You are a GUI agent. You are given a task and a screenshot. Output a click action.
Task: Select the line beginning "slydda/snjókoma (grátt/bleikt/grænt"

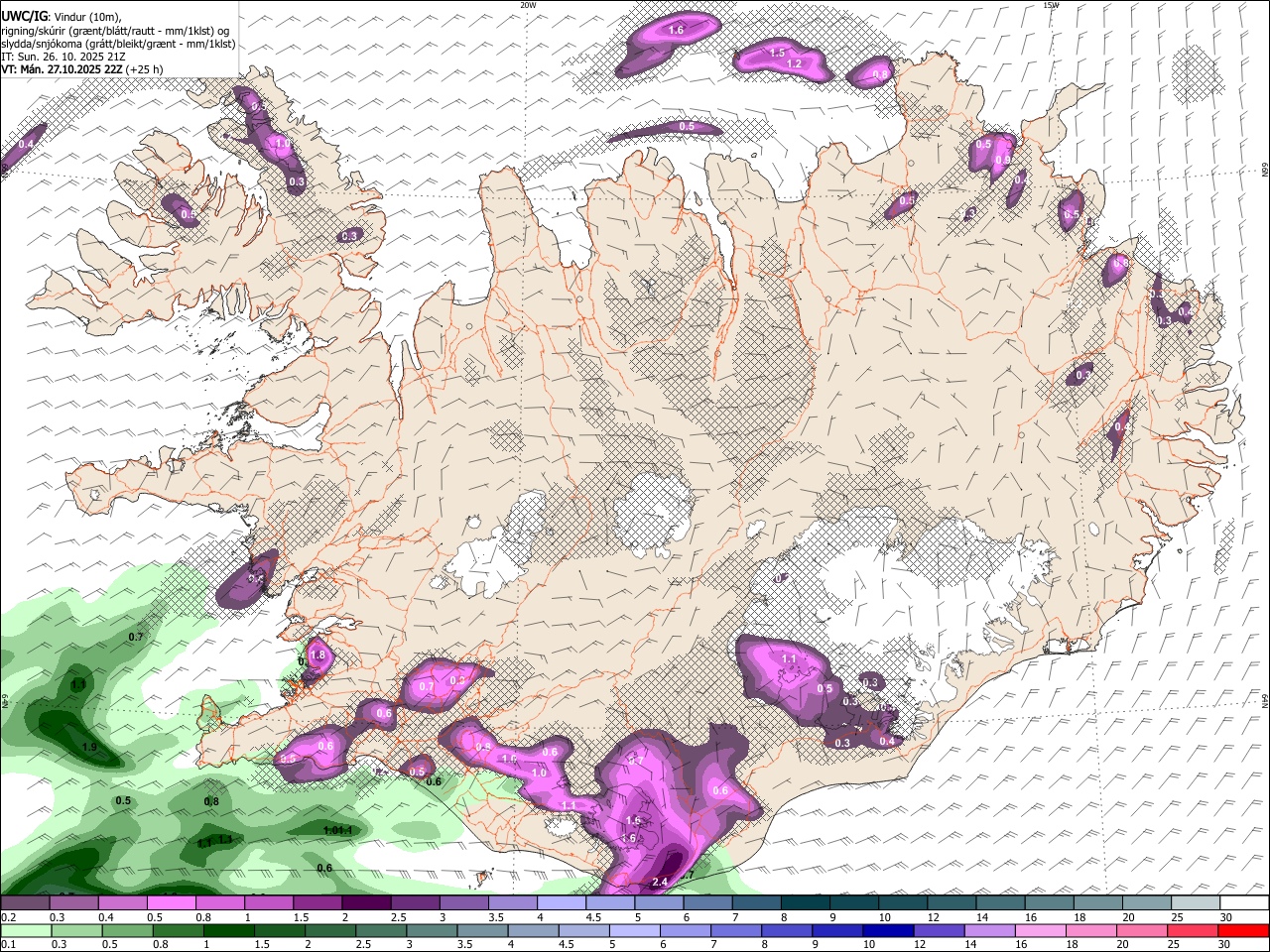point(118,44)
